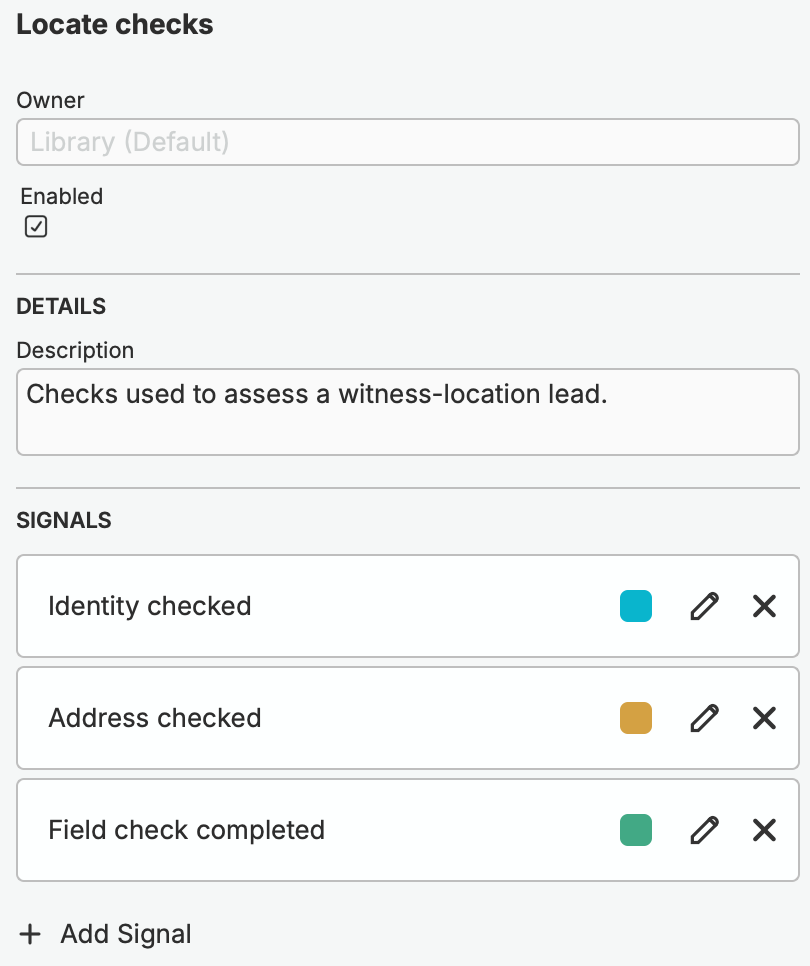The height and width of the screenshot is (966, 810).
Task: Select the Address checked signal label
Action: pyautogui.click(x=155, y=718)
